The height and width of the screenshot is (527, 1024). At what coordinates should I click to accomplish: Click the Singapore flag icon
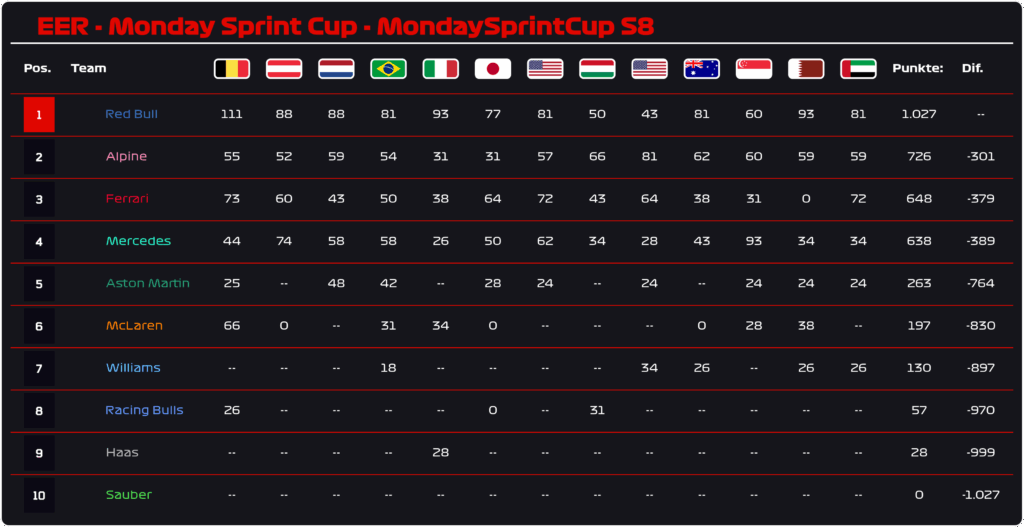point(754,69)
